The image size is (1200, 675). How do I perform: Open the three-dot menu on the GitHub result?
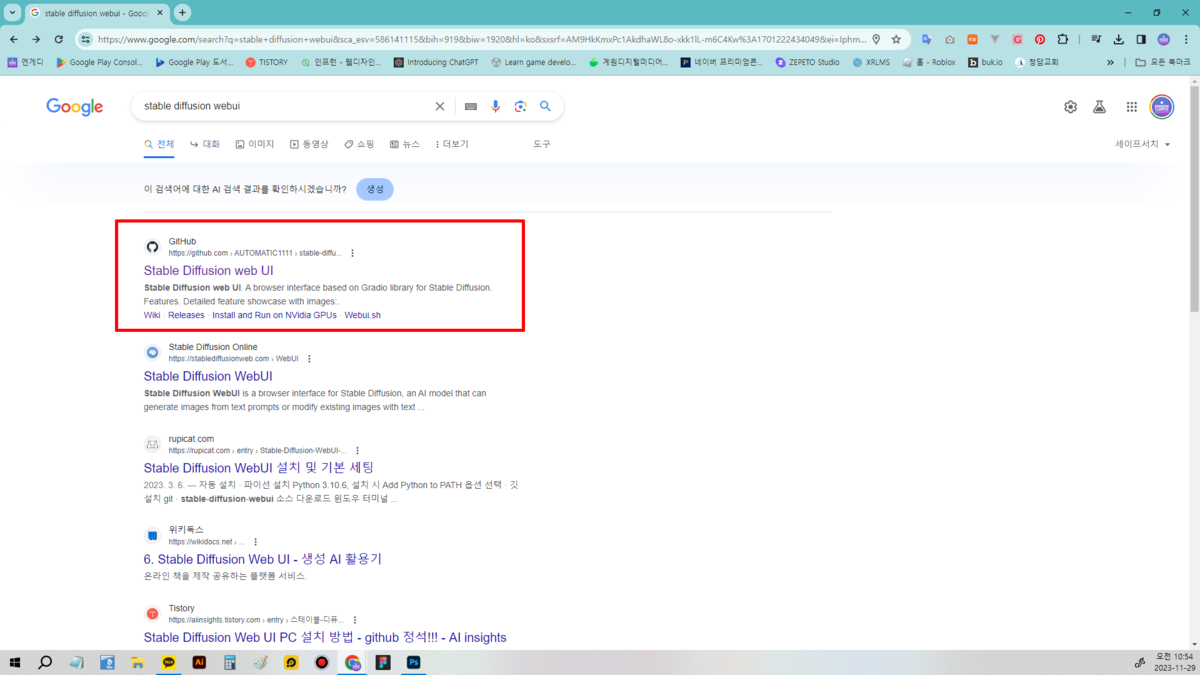coord(352,253)
